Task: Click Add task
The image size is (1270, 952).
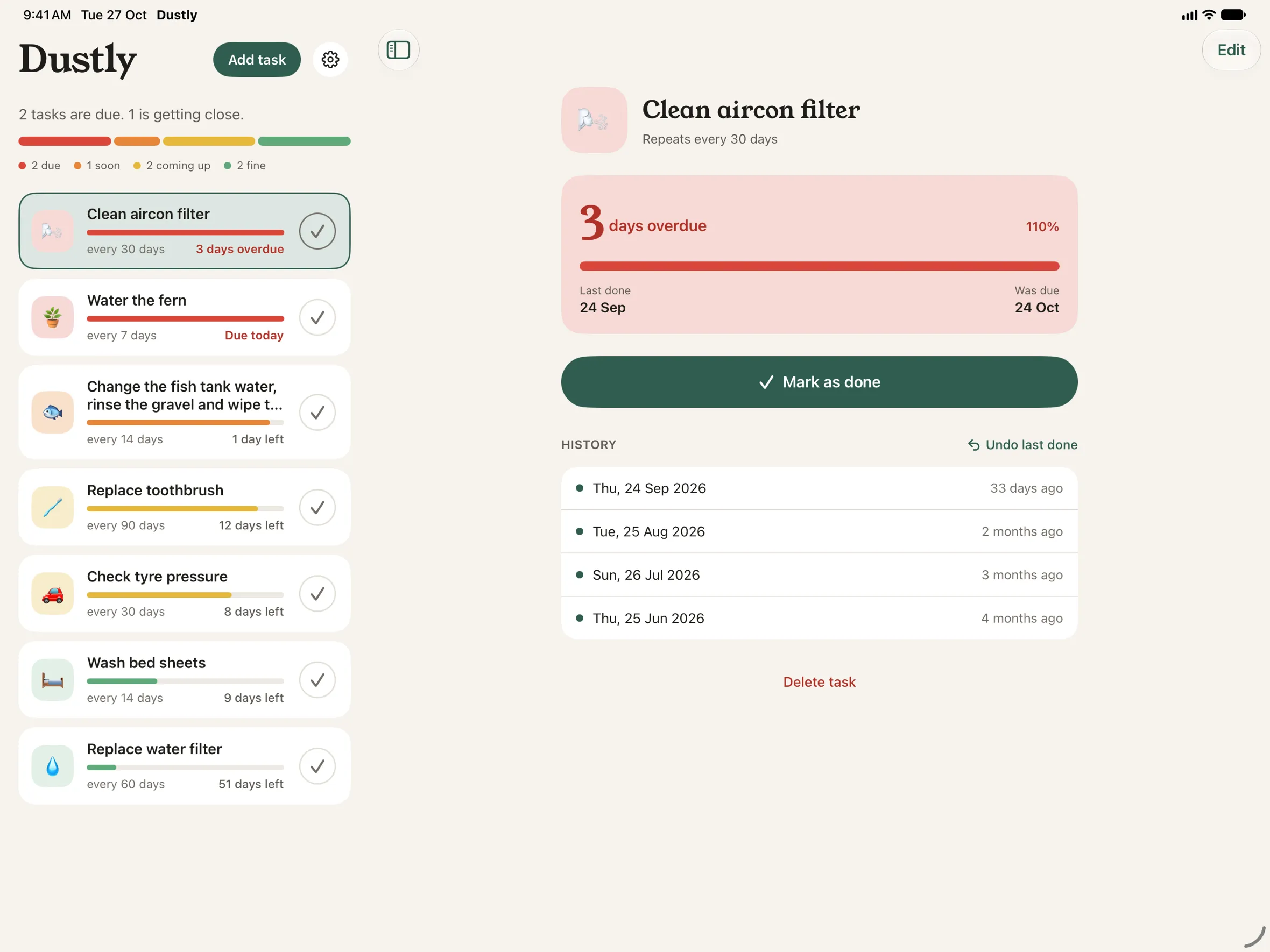Action: [x=257, y=59]
